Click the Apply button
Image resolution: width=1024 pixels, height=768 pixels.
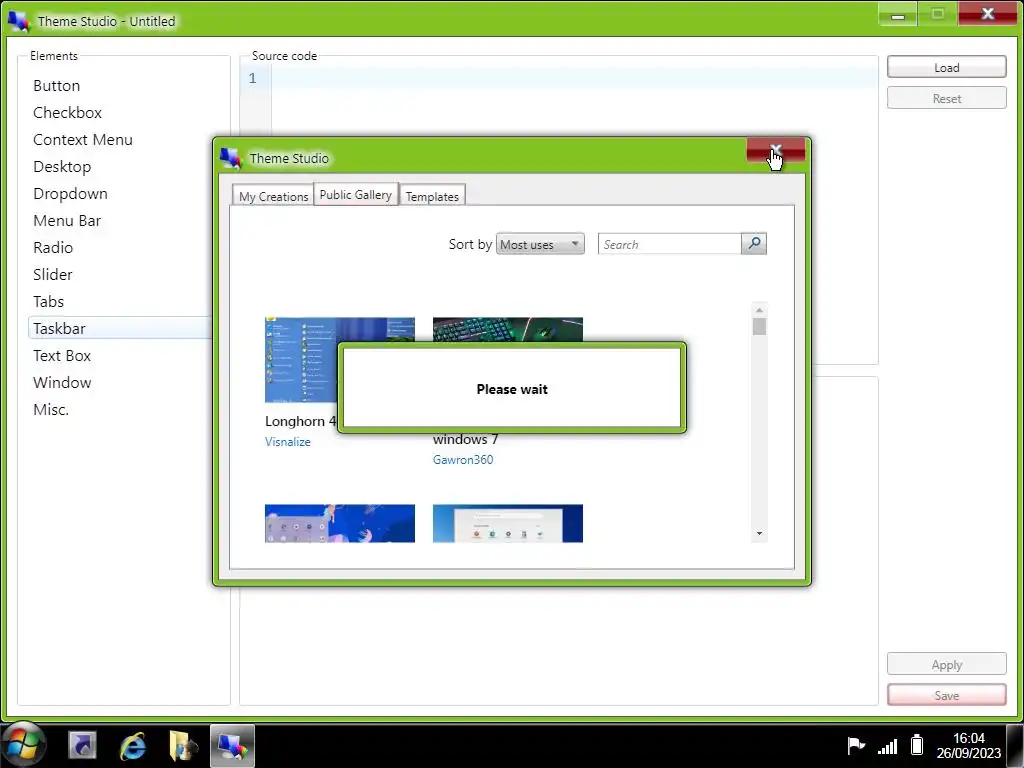(946, 664)
